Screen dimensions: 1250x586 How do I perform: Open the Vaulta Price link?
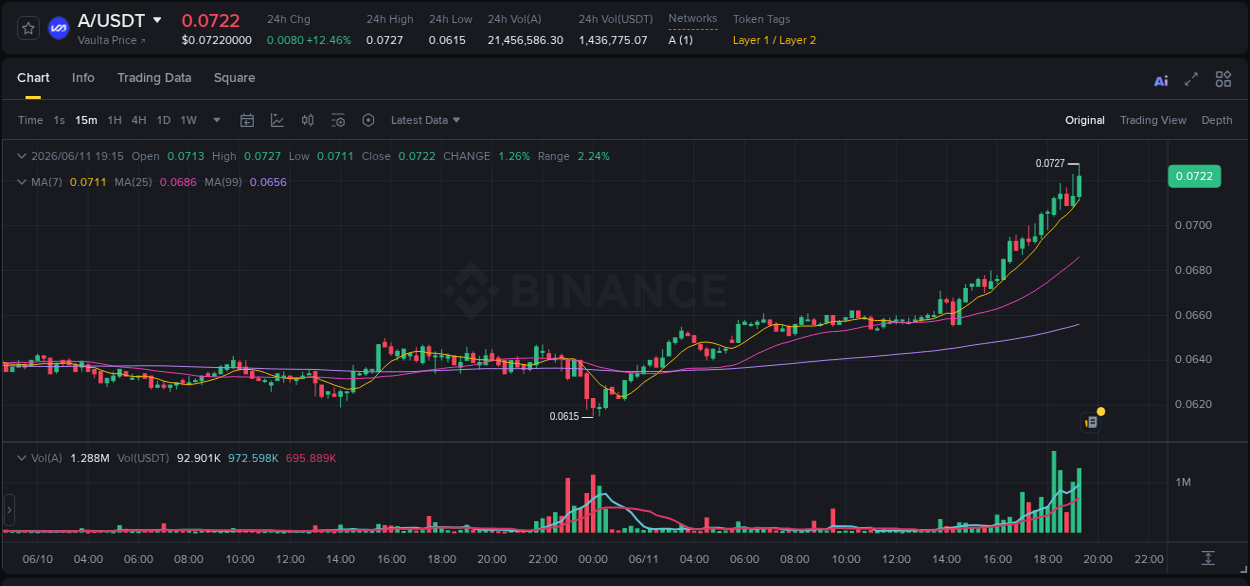pos(111,41)
